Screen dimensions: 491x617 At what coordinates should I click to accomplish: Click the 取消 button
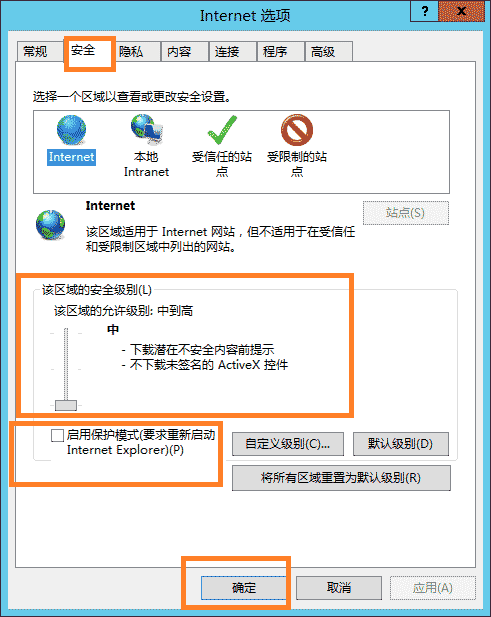(x=339, y=588)
